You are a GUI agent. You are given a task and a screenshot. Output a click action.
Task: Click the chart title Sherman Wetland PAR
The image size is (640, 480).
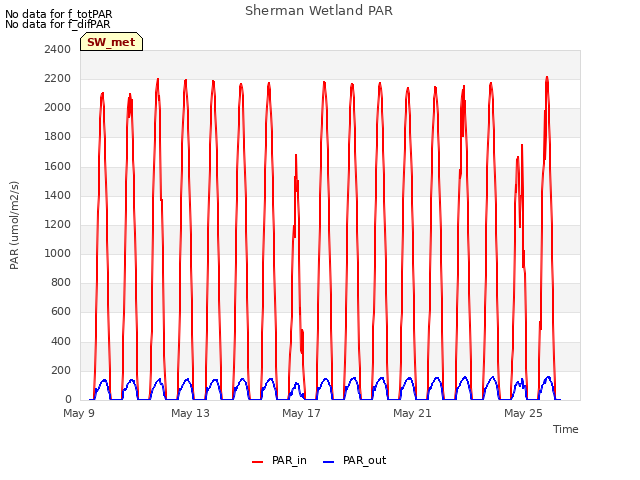319,10
